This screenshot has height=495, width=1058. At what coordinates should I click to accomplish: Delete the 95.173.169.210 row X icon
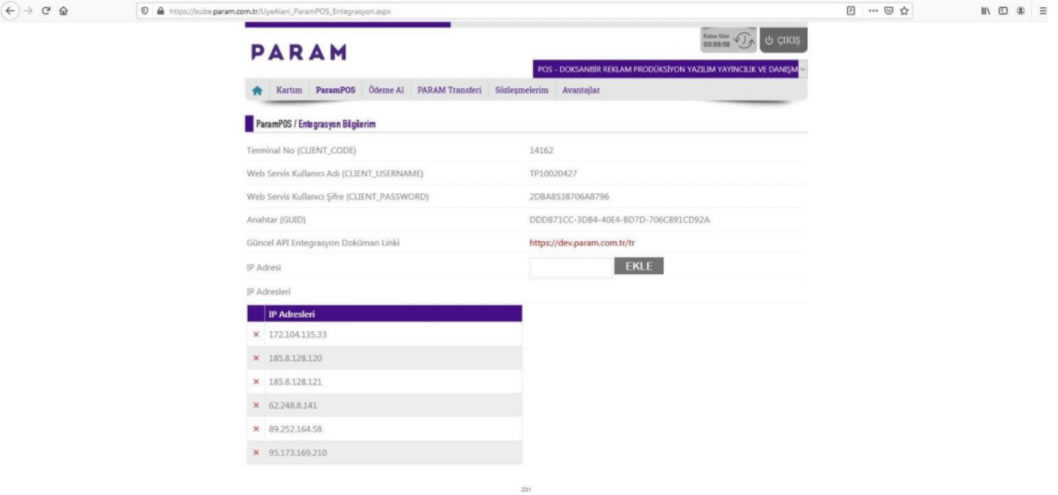pos(256,453)
